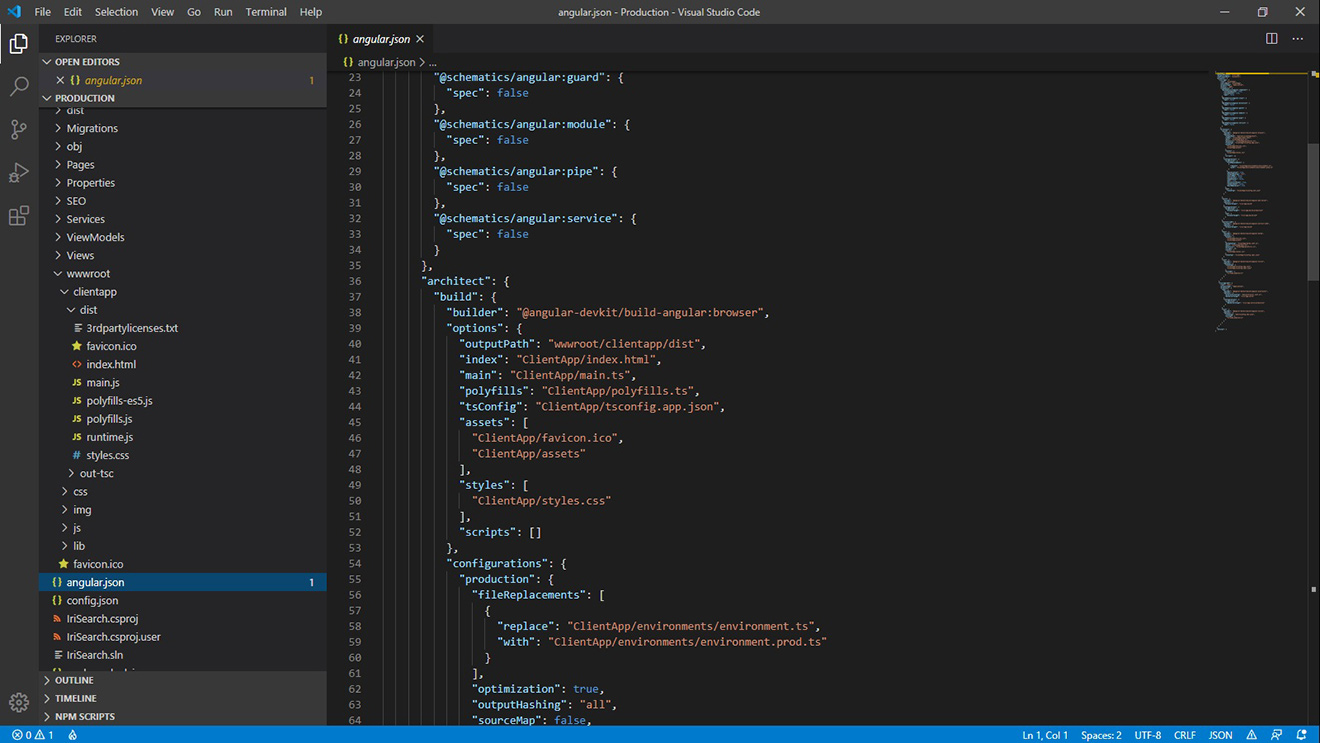1320x743 pixels.
Task: Open the Run menu
Action: coord(223,12)
